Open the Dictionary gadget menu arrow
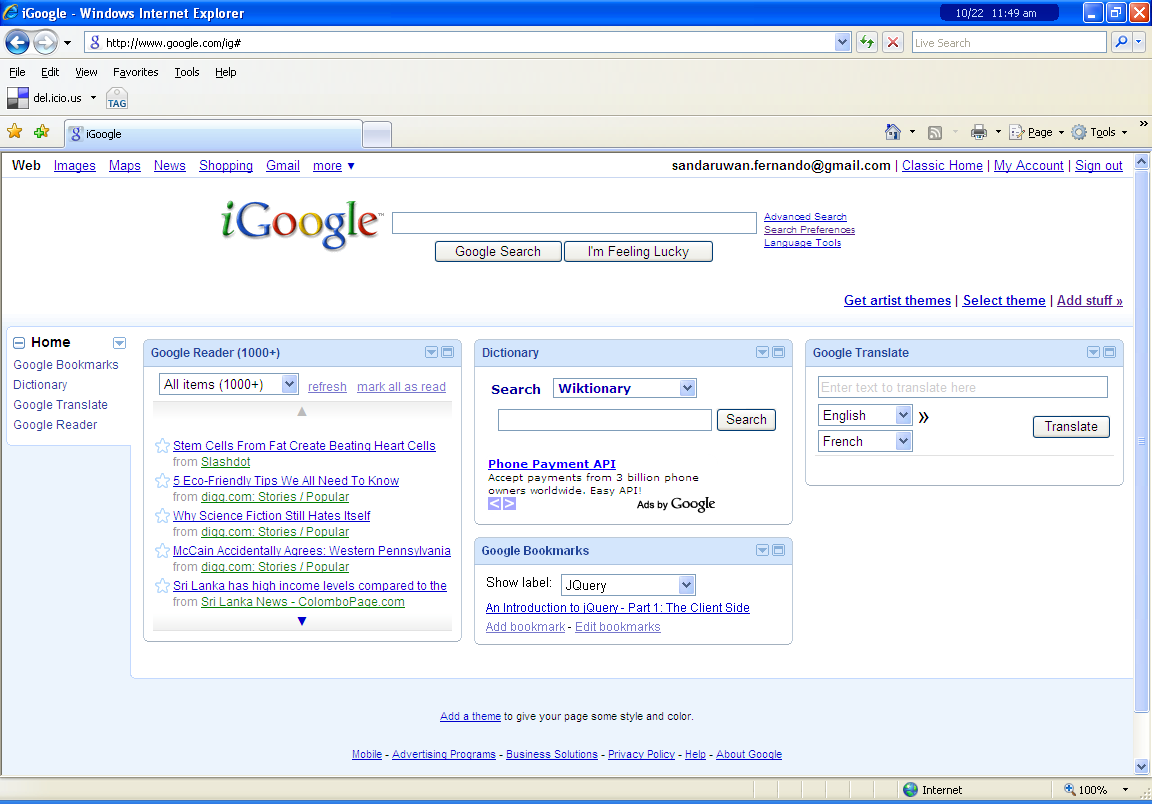 (x=763, y=352)
